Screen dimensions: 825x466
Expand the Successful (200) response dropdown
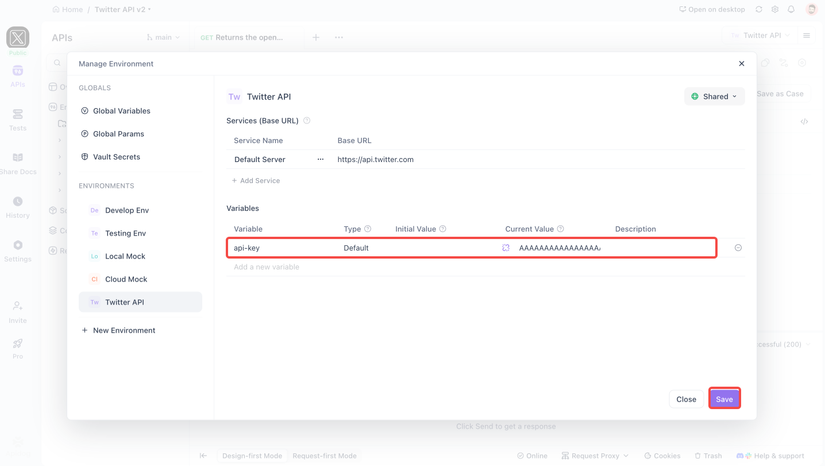(784, 345)
